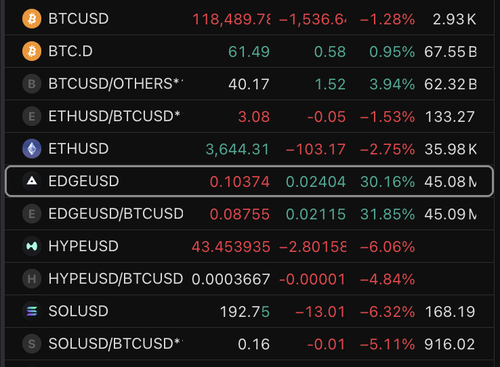
Task: Choose the EDGEUSD/BTCUSD ratio row
Action: tap(249, 214)
